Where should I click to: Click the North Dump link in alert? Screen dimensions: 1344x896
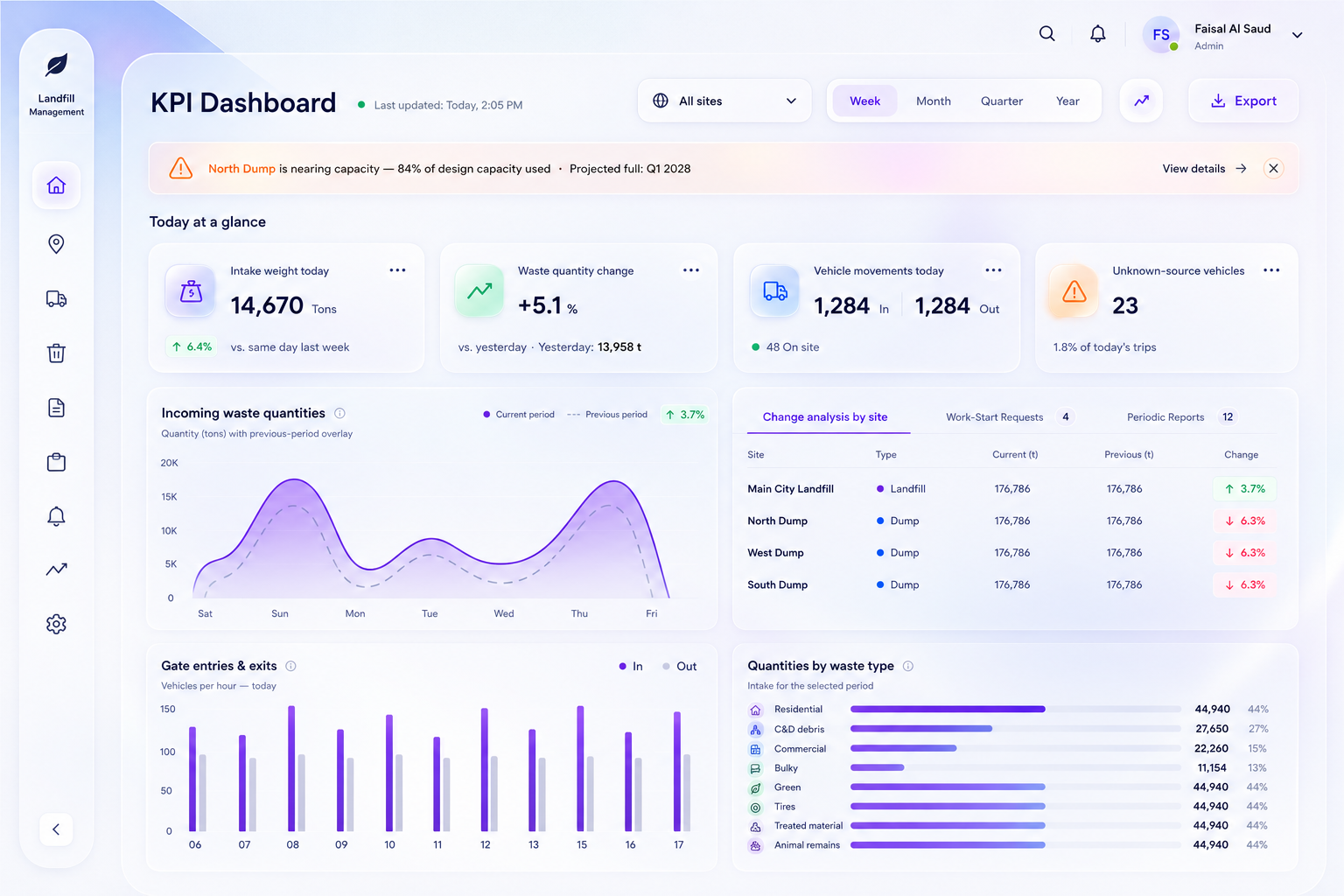[241, 169]
